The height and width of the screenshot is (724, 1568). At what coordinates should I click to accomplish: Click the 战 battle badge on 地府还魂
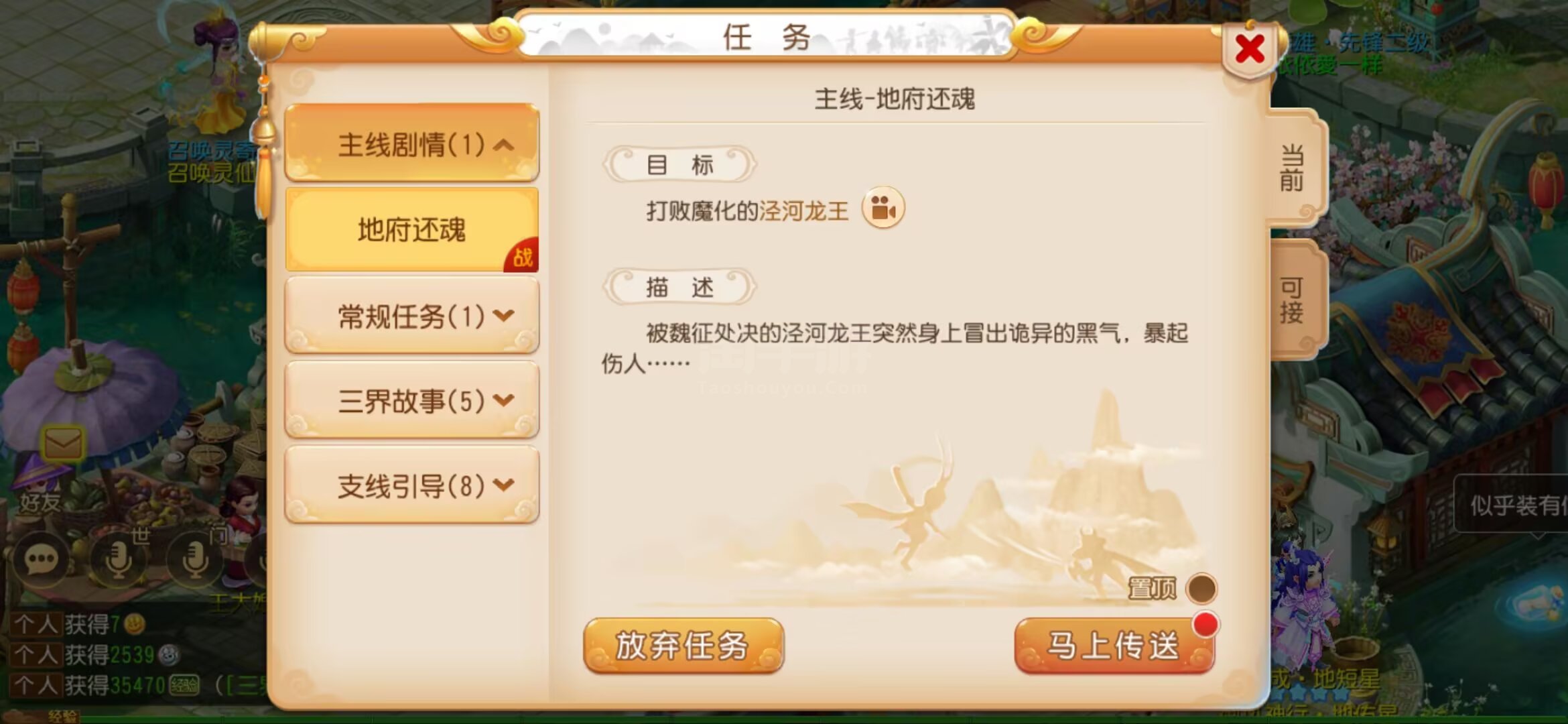522,255
